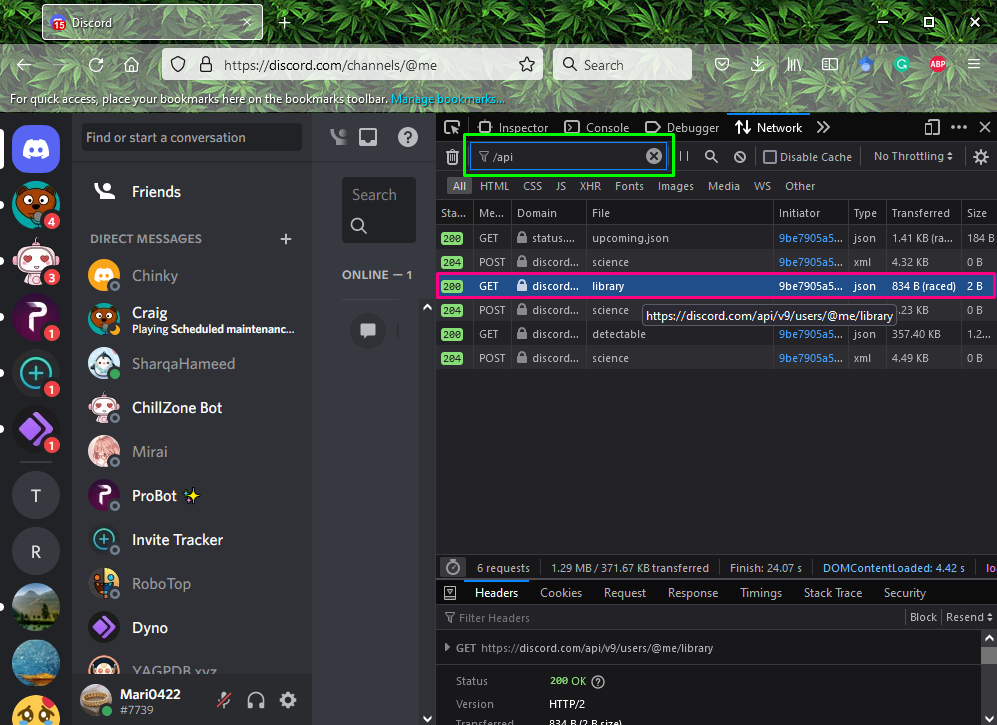Switch to Console tab

click(597, 127)
